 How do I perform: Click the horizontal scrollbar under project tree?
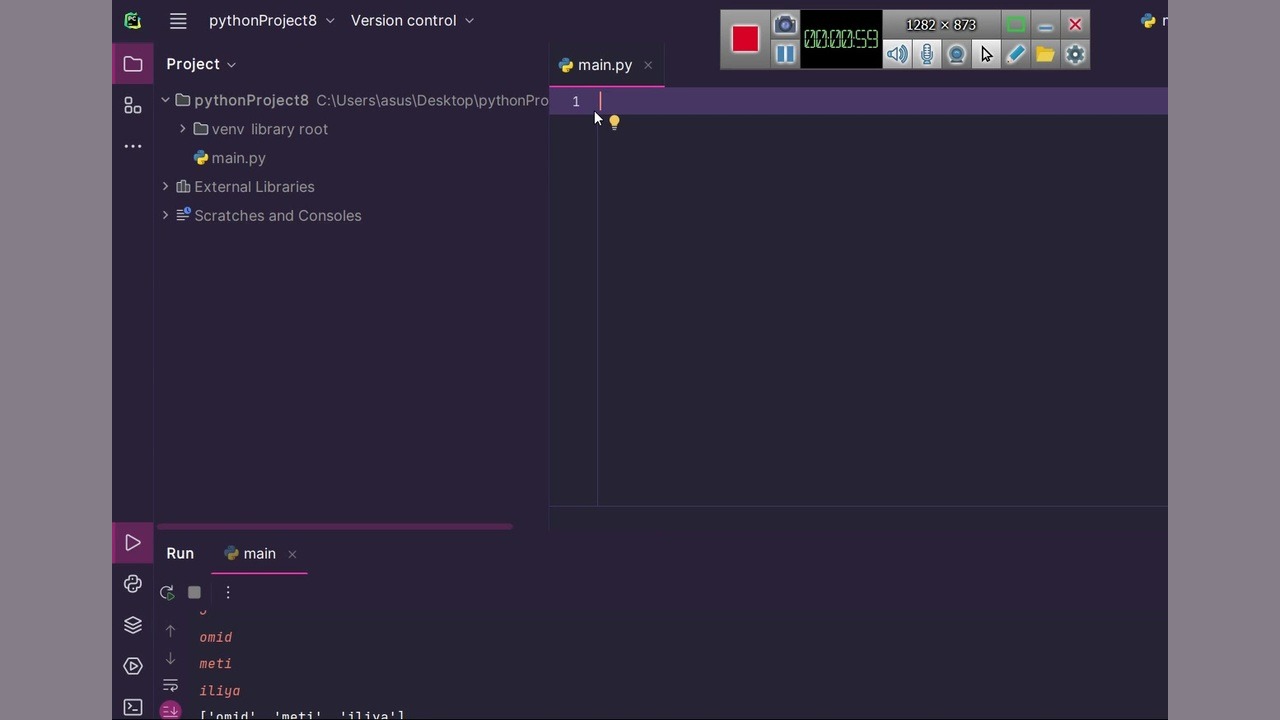click(334, 526)
